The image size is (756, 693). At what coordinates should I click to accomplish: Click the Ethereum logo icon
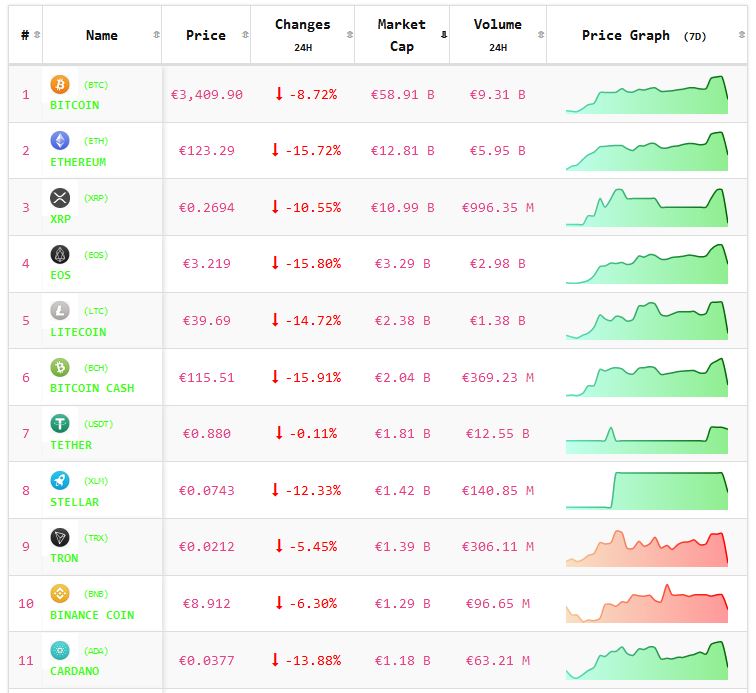click(60, 141)
